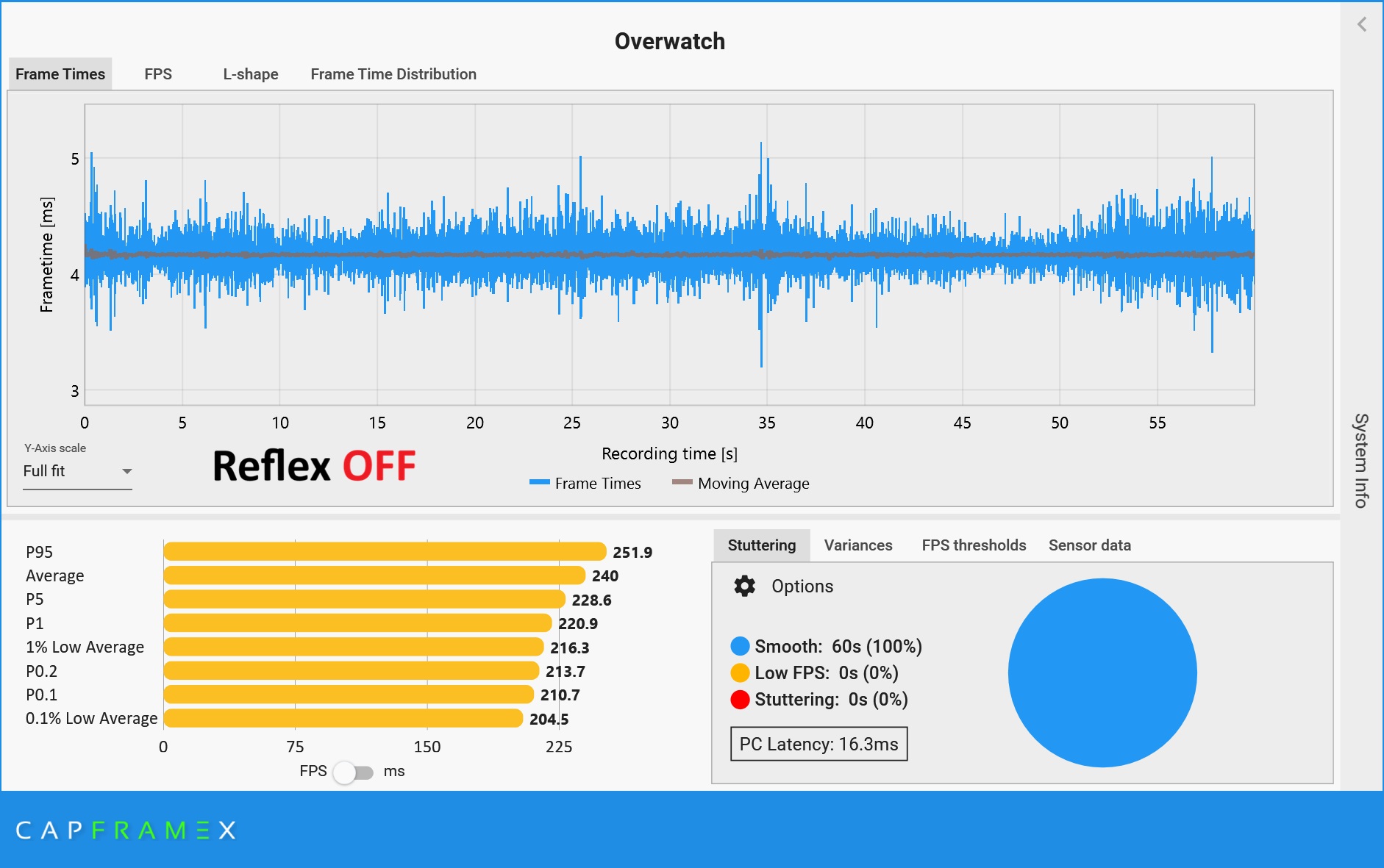The width and height of the screenshot is (1384, 868).
Task: Open the FPS thresholds tab
Action: click(974, 545)
